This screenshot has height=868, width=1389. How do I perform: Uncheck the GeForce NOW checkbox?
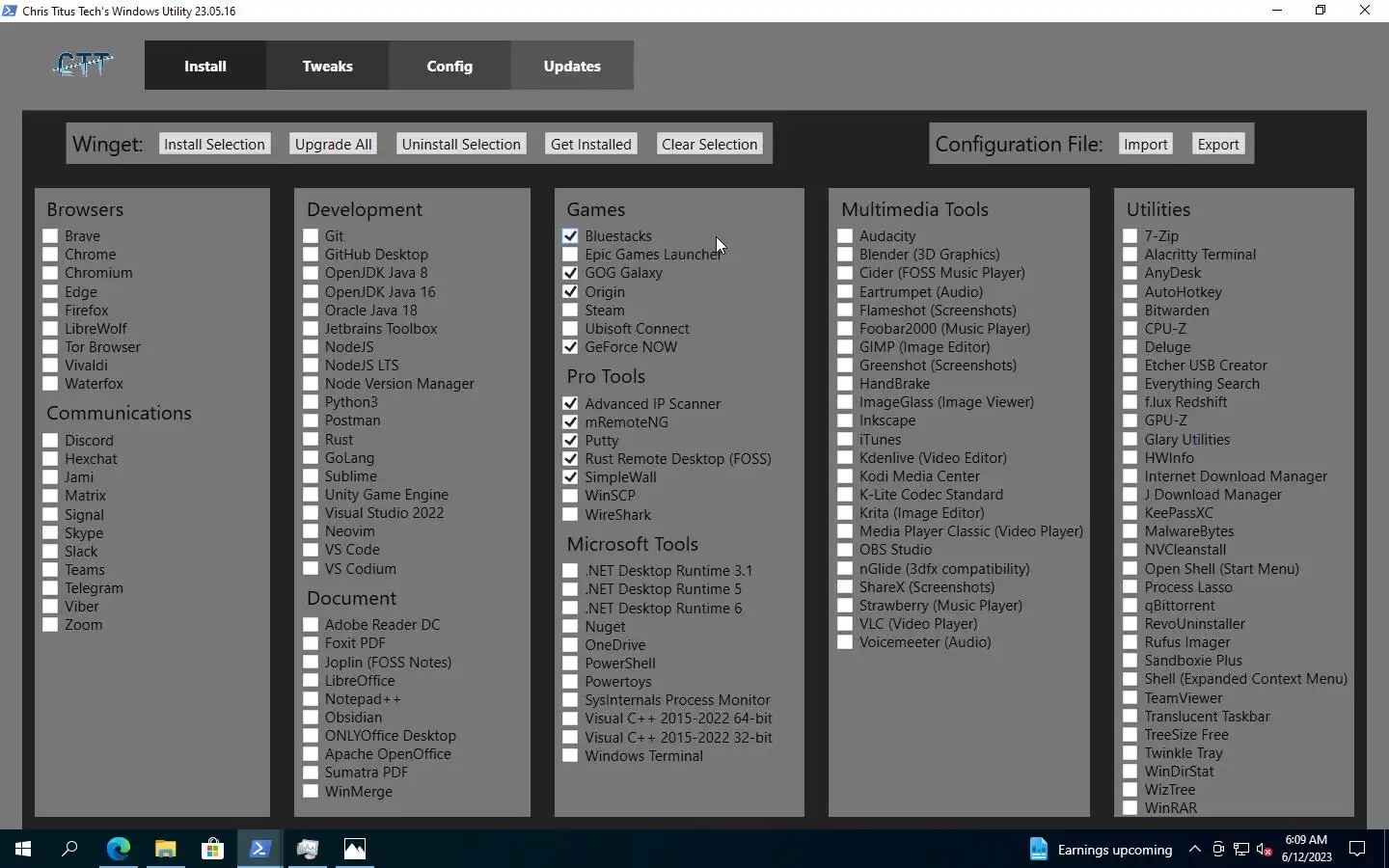tap(570, 347)
